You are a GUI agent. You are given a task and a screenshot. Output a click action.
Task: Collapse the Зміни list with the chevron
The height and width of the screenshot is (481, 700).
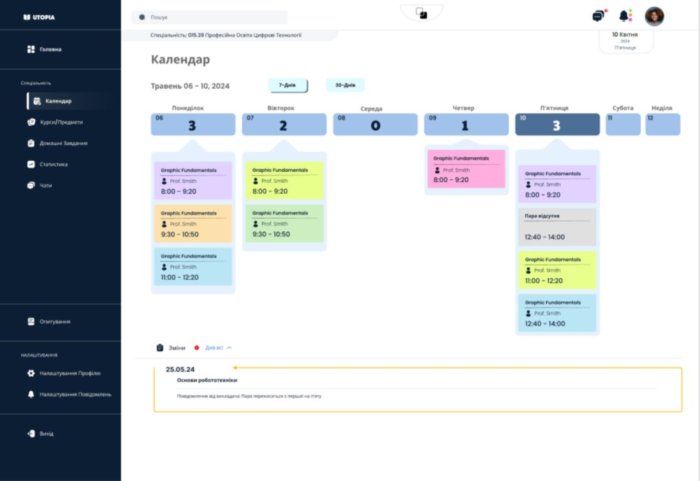coord(229,347)
